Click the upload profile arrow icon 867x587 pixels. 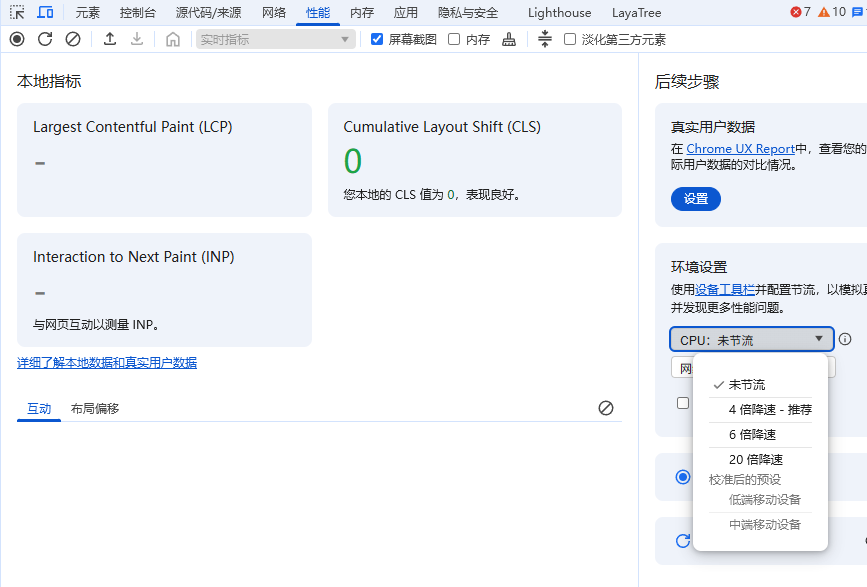pyautogui.click(x=110, y=39)
